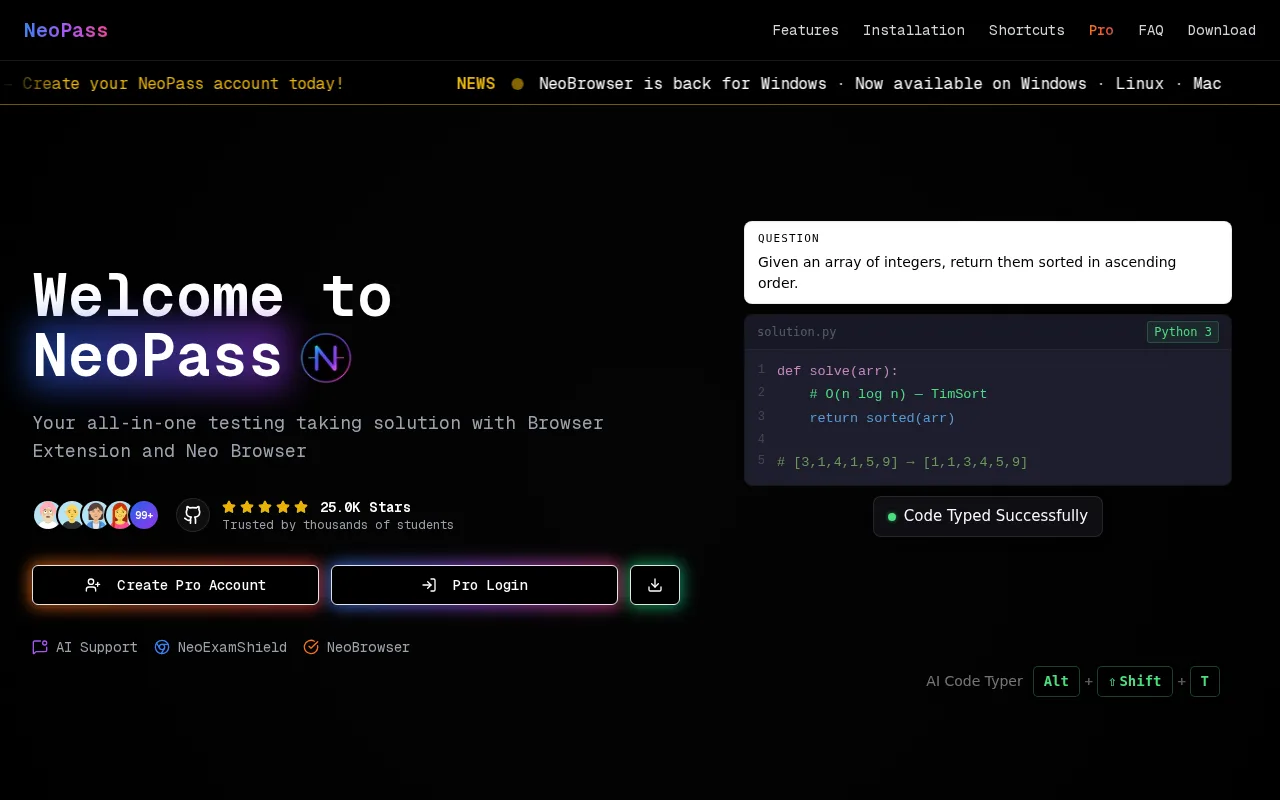Click the round N logo beside NeoPass heading
The height and width of the screenshot is (800, 1280).
(x=326, y=358)
